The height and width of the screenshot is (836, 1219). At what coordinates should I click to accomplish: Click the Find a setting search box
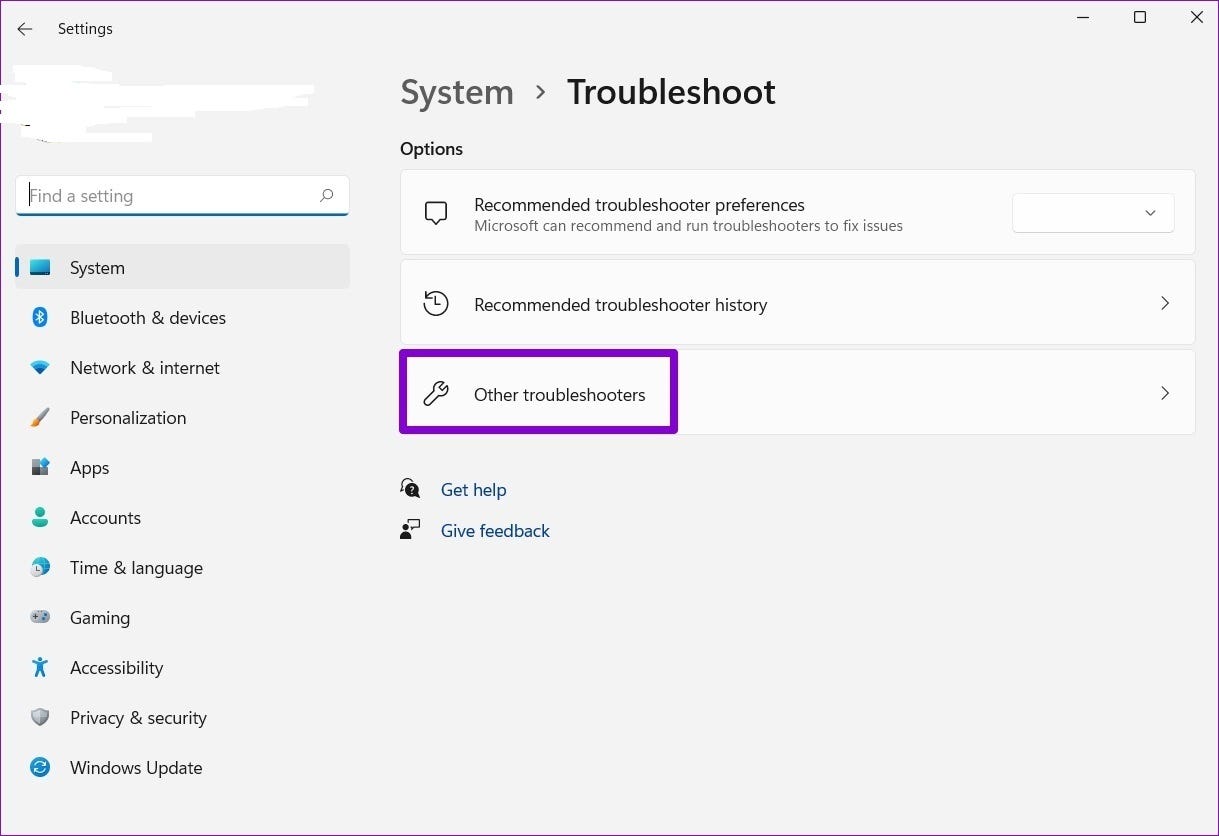click(170, 196)
